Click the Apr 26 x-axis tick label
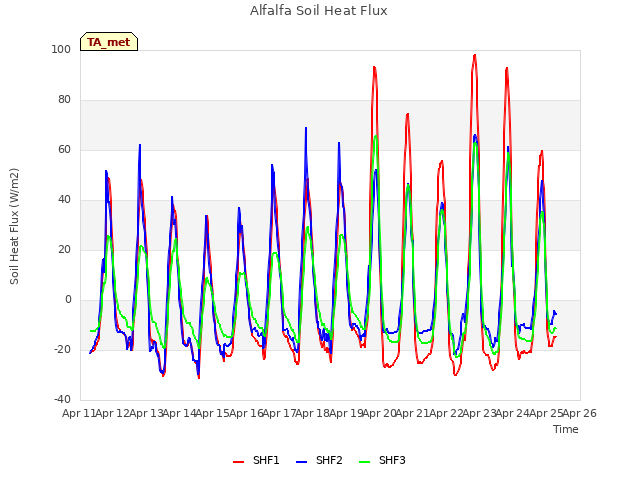This screenshot has height=480, width=640. (x=580, y=413)
